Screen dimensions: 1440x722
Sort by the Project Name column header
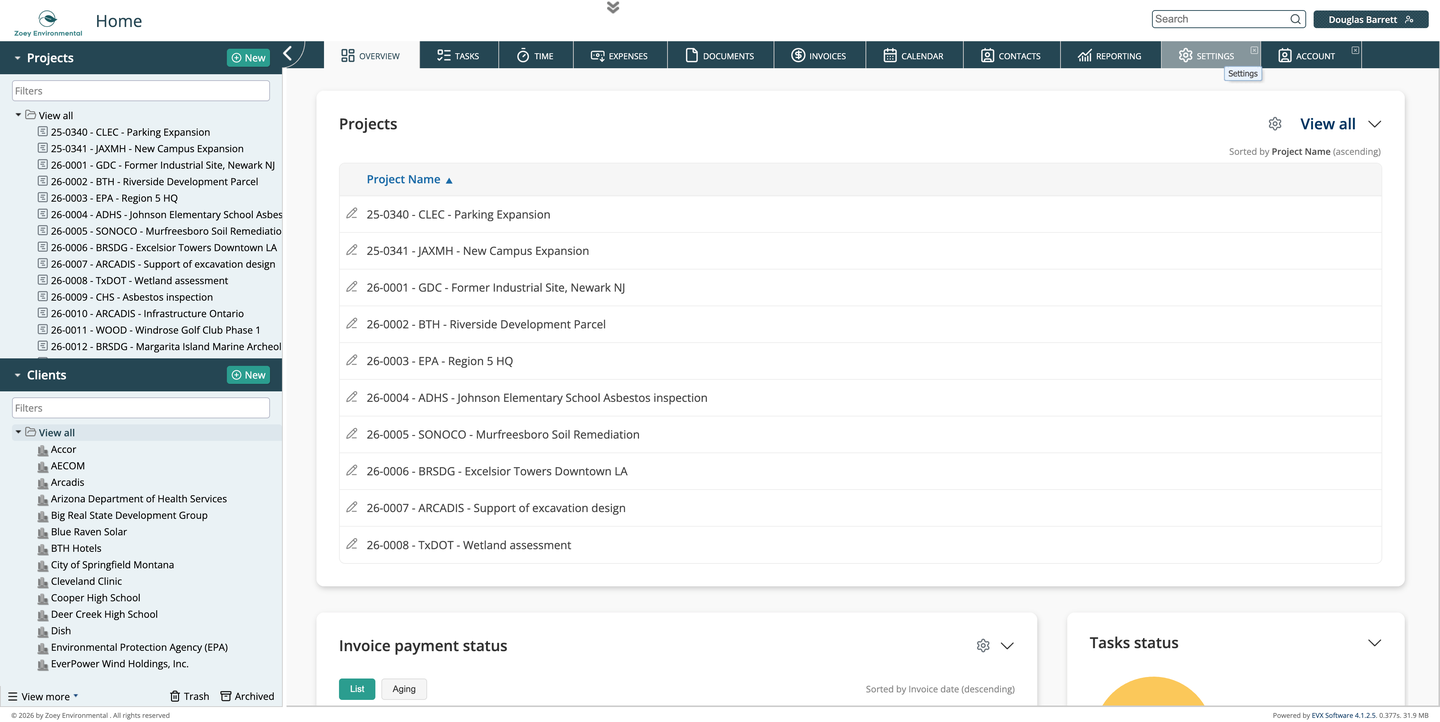pyautogui.click(x=403, y=180)
